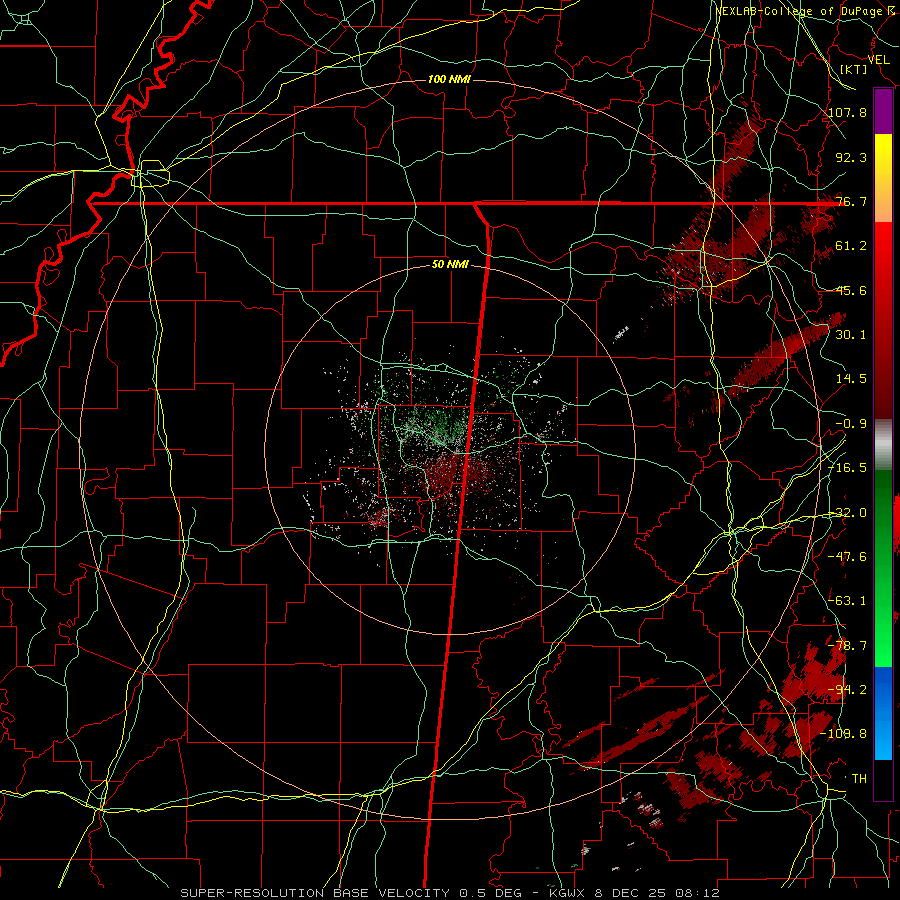The height and width of the screenshot is (900, 900).
Task: Click the -78.7 velocity scale value
Action: click(x=847, y=646)
